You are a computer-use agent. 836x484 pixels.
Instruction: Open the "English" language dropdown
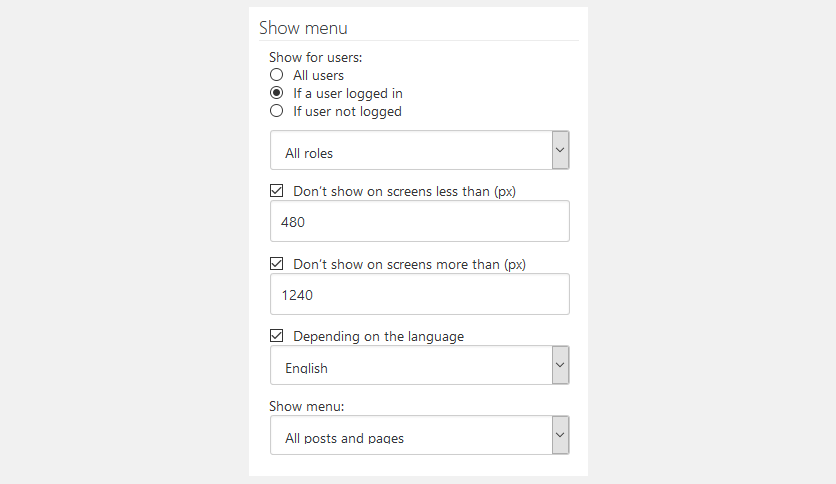(410, 367)
